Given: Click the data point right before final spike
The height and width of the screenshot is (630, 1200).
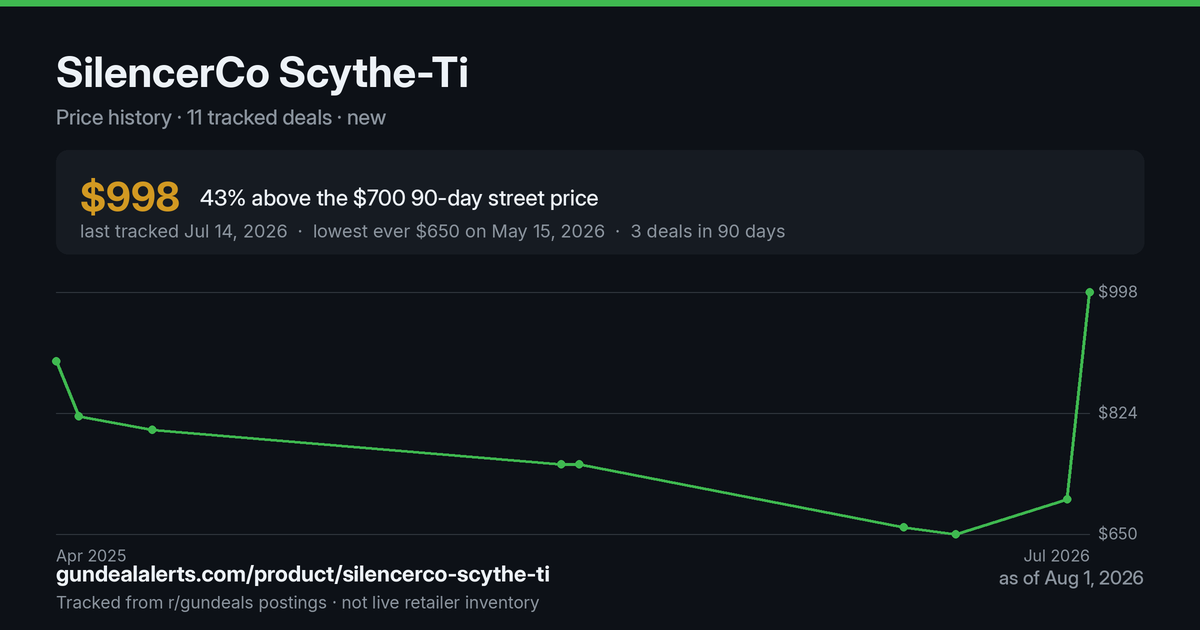Looking at the screenshot, I should [x=1068, y=499].
